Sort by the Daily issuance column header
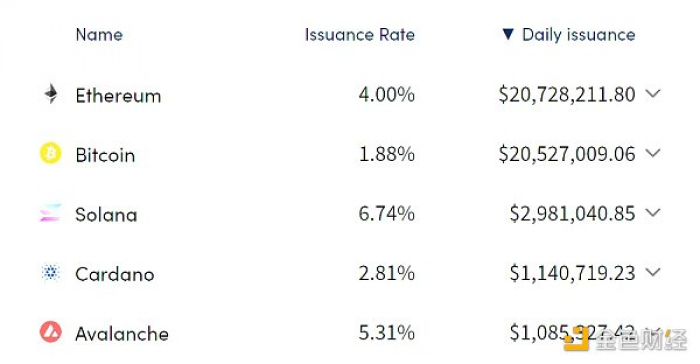Screen dimensions: 700x364 [x=579, y=35]
